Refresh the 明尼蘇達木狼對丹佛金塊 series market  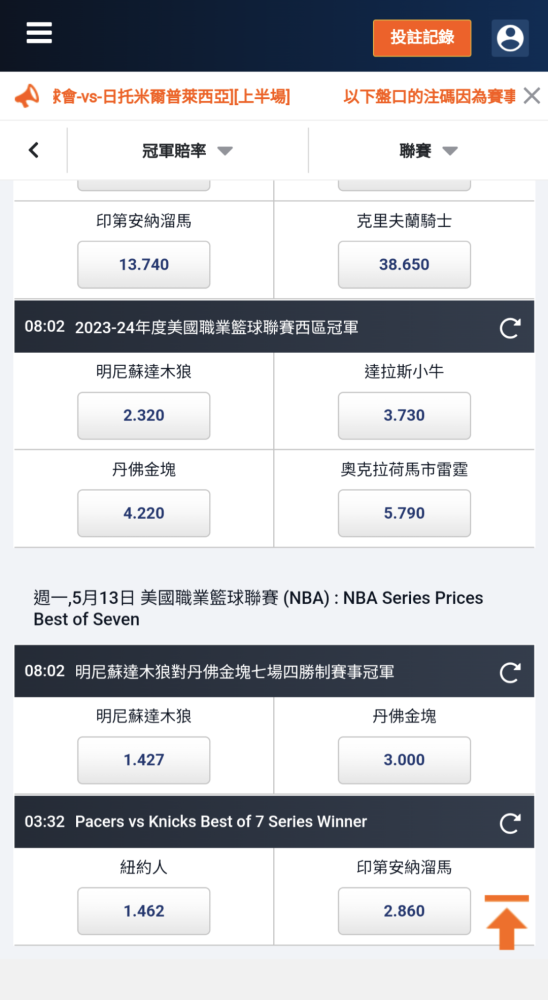point(509,672)
